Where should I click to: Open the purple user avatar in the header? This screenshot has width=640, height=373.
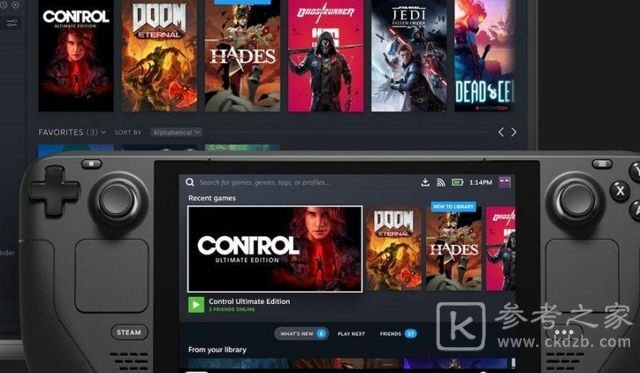tap(505, 182)
